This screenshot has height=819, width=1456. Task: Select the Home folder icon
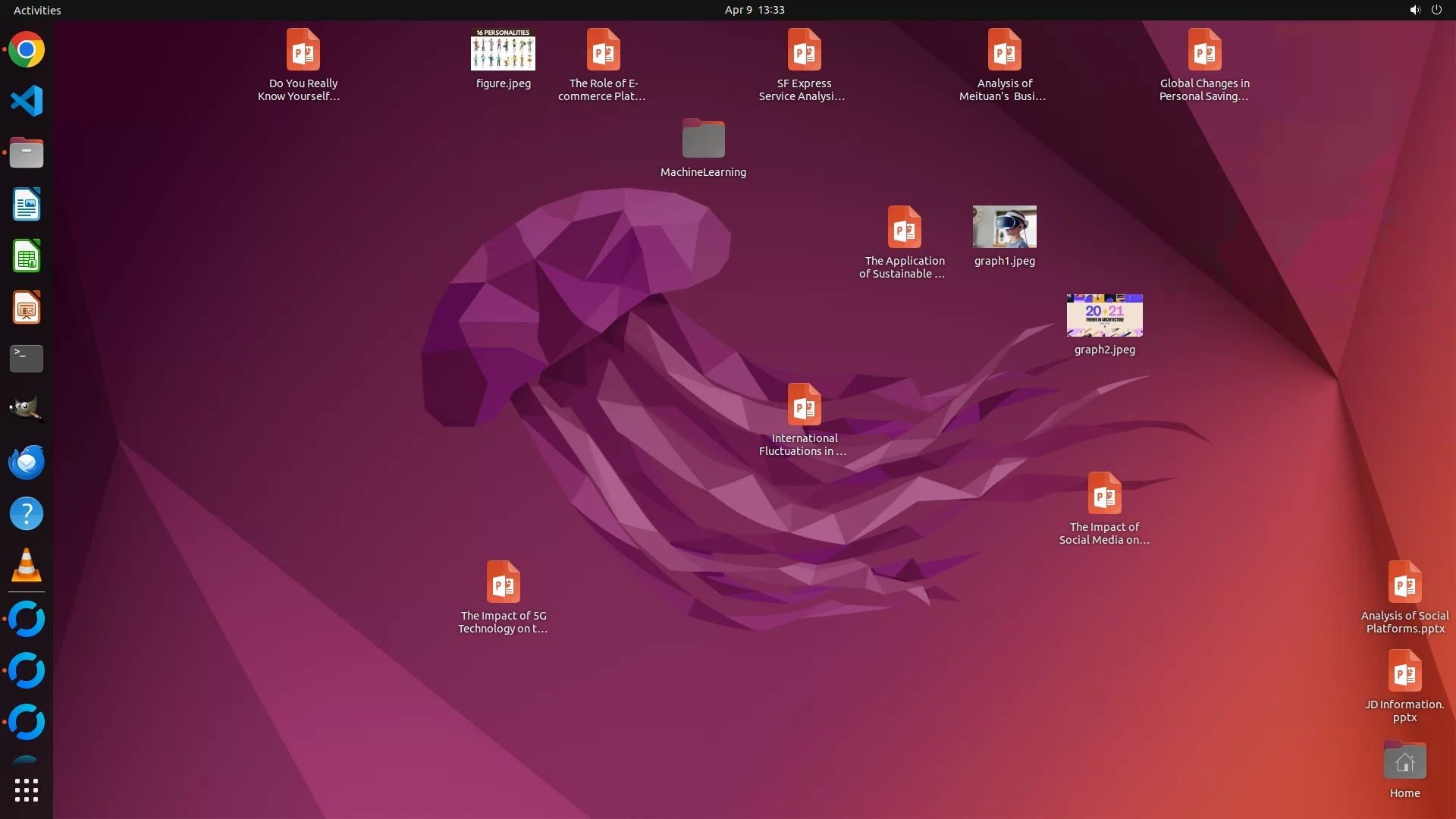1404,761
